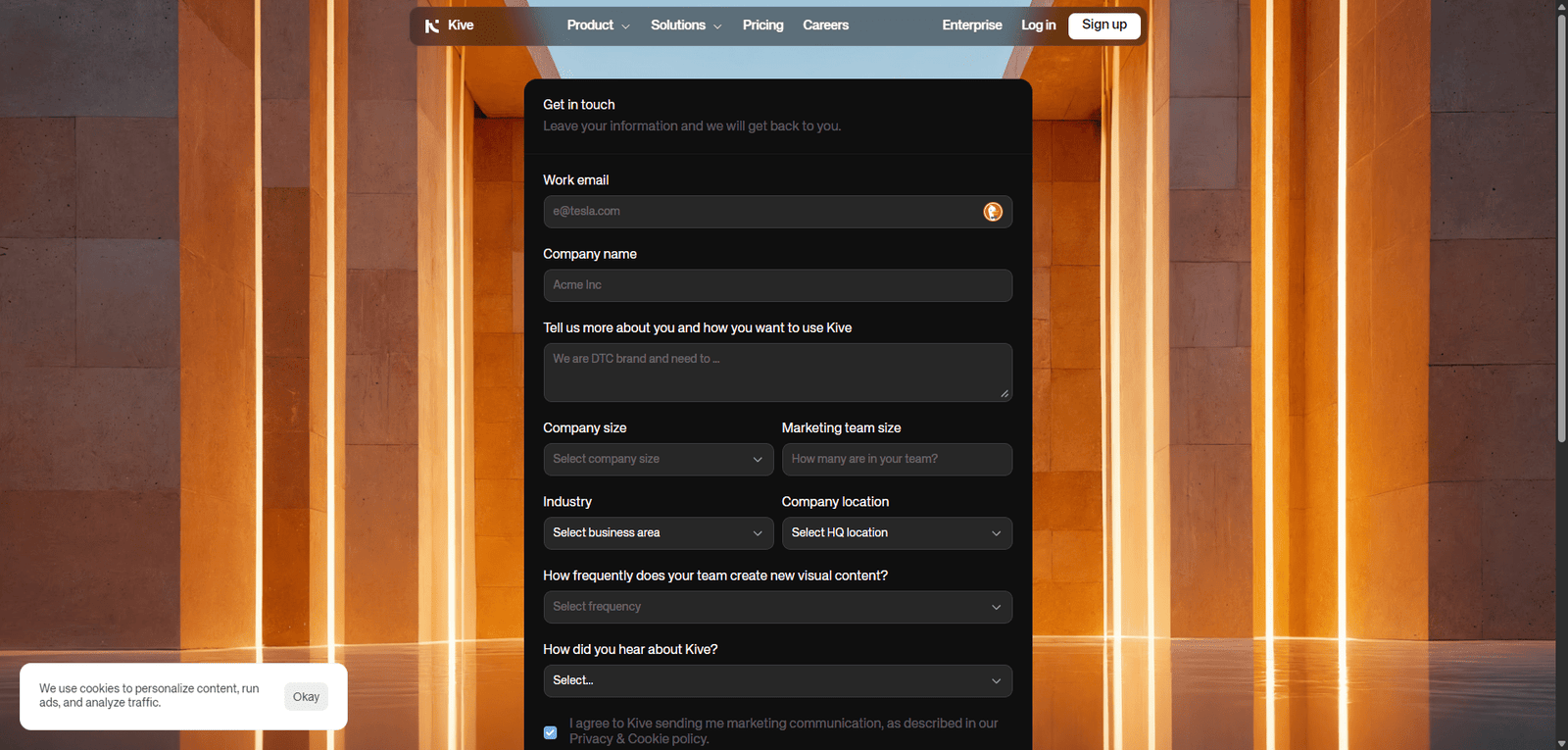1568x750 pixels.
Task: Click the Marketing team size field
Action: click(x=896, y=459)
